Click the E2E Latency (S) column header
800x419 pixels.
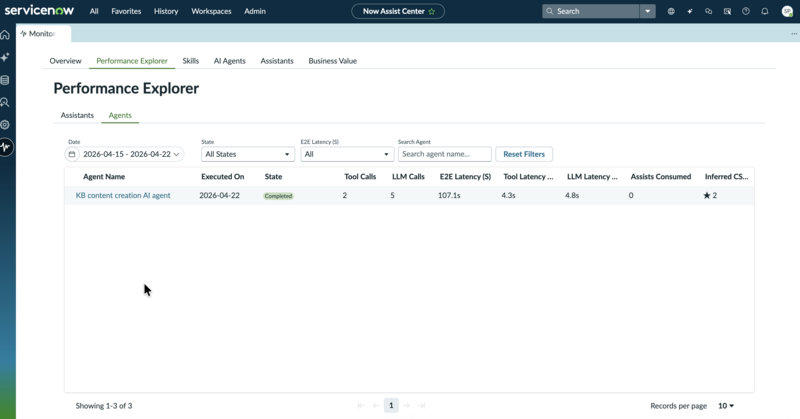coord(465,177)
